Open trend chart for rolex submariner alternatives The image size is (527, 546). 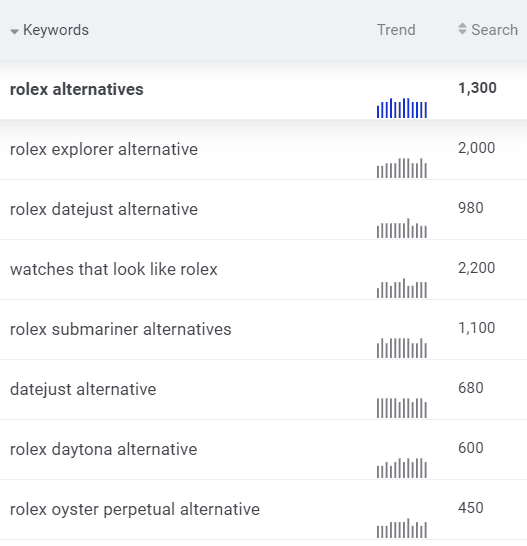[x=402, y=348]
